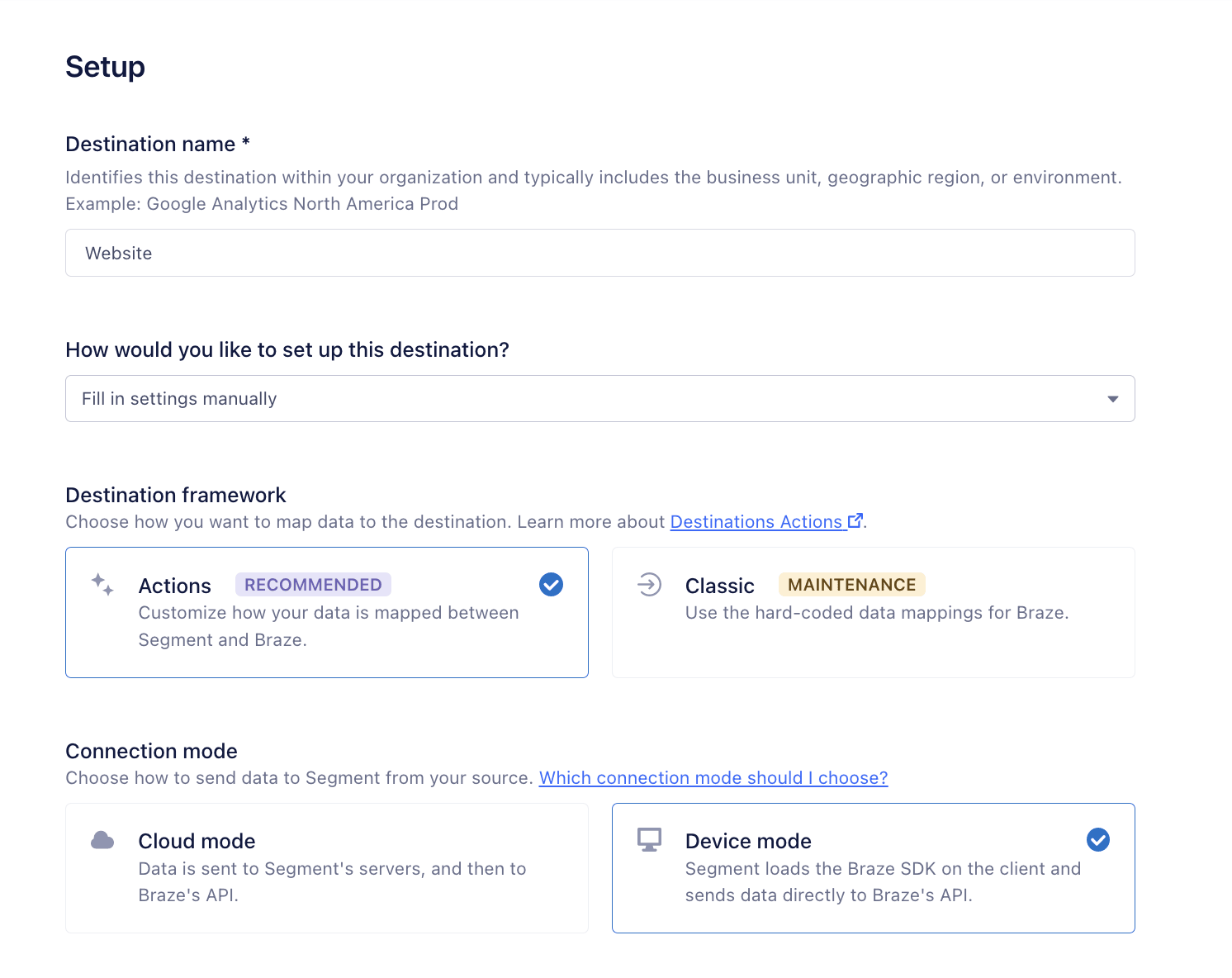This screenshot has height=978, width=1232.
Task: Click the RECOMMENDED badge on Actions
Action: [313, 585]
